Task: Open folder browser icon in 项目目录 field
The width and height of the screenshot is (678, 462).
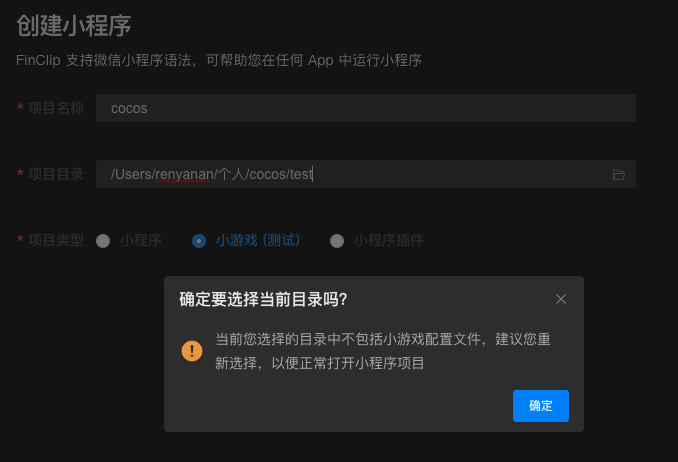Action: pyautogui.click(x=618, y=175)
